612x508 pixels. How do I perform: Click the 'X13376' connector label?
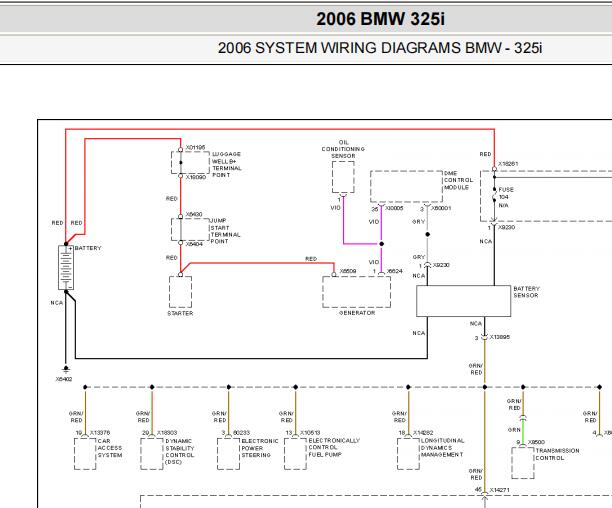pos(100,433)
